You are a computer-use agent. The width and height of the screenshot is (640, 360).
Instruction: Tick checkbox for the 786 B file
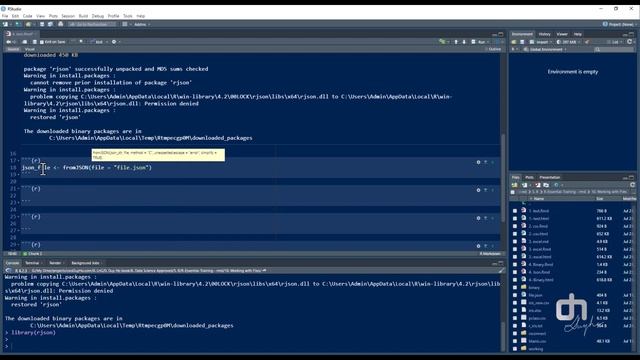coord(515,211)
